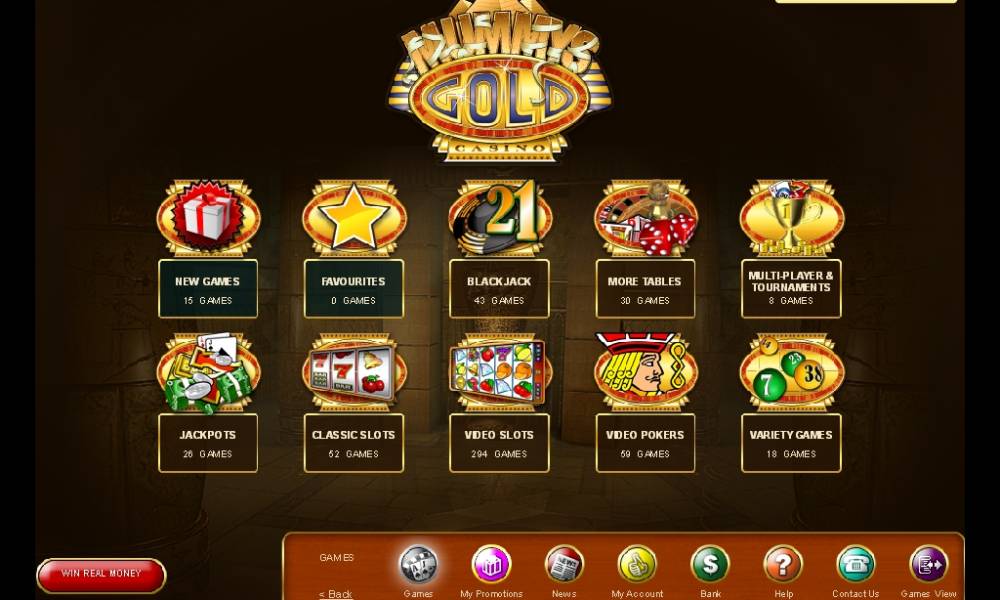Open the Video Pokers king card icon

click(645, 372)
